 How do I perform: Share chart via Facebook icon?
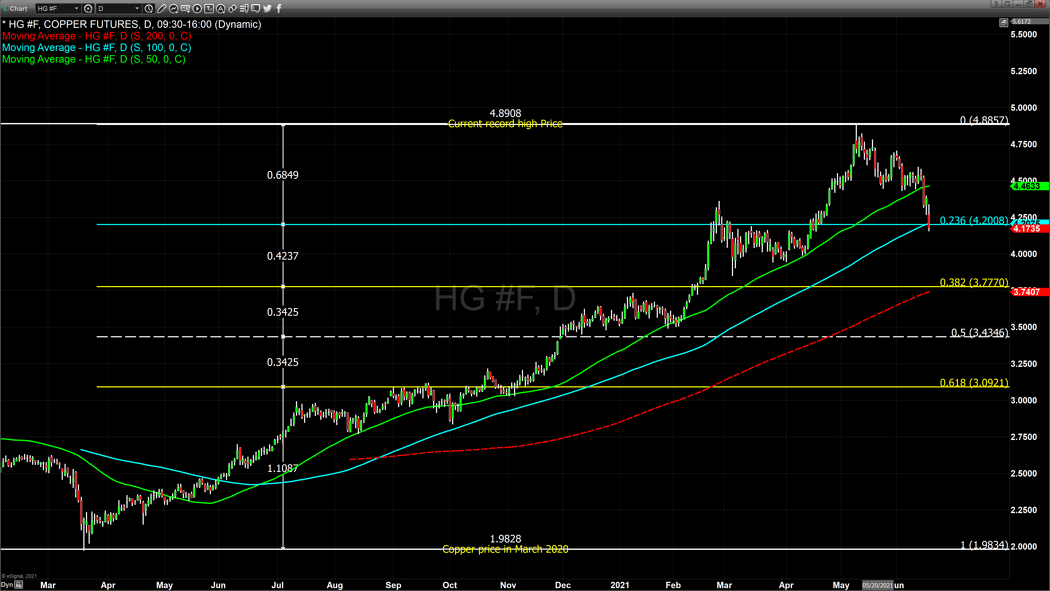coord(279,9)
